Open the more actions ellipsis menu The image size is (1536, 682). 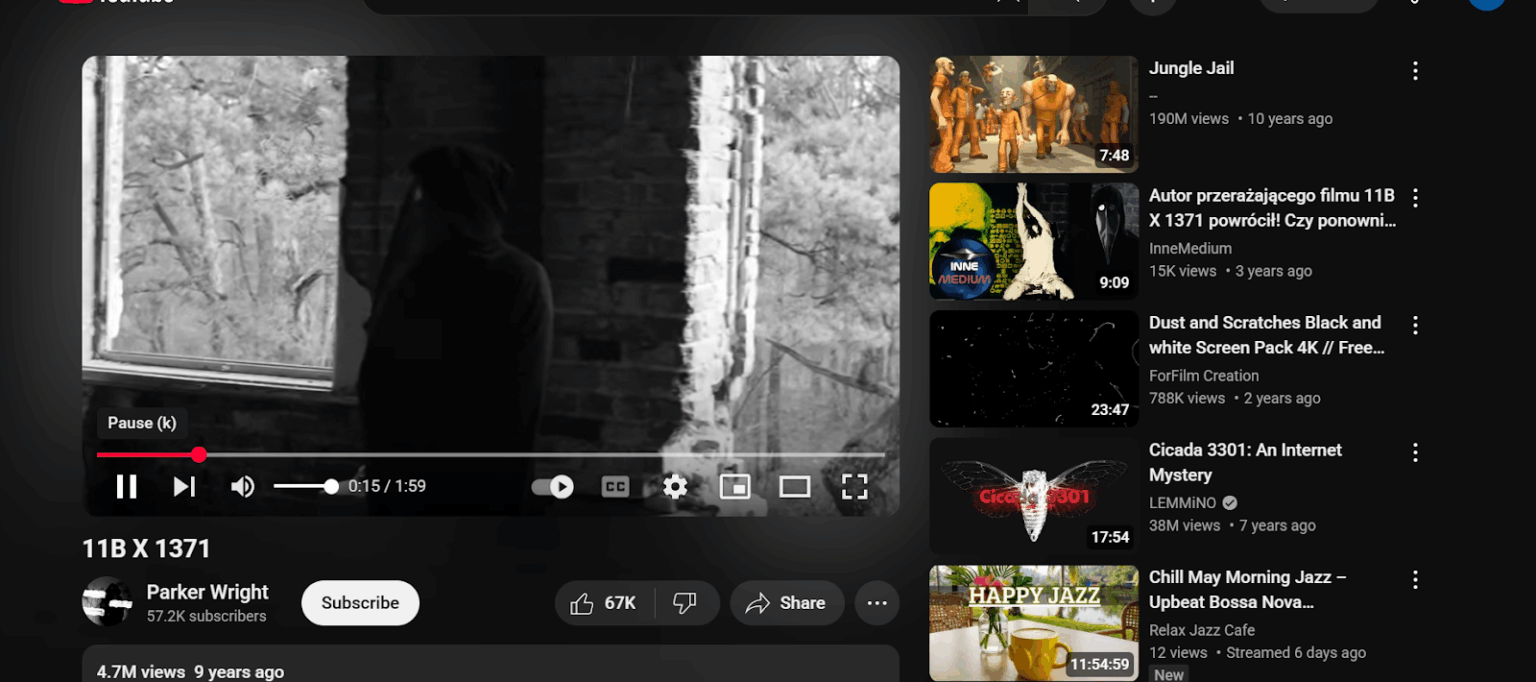[877, 603]
